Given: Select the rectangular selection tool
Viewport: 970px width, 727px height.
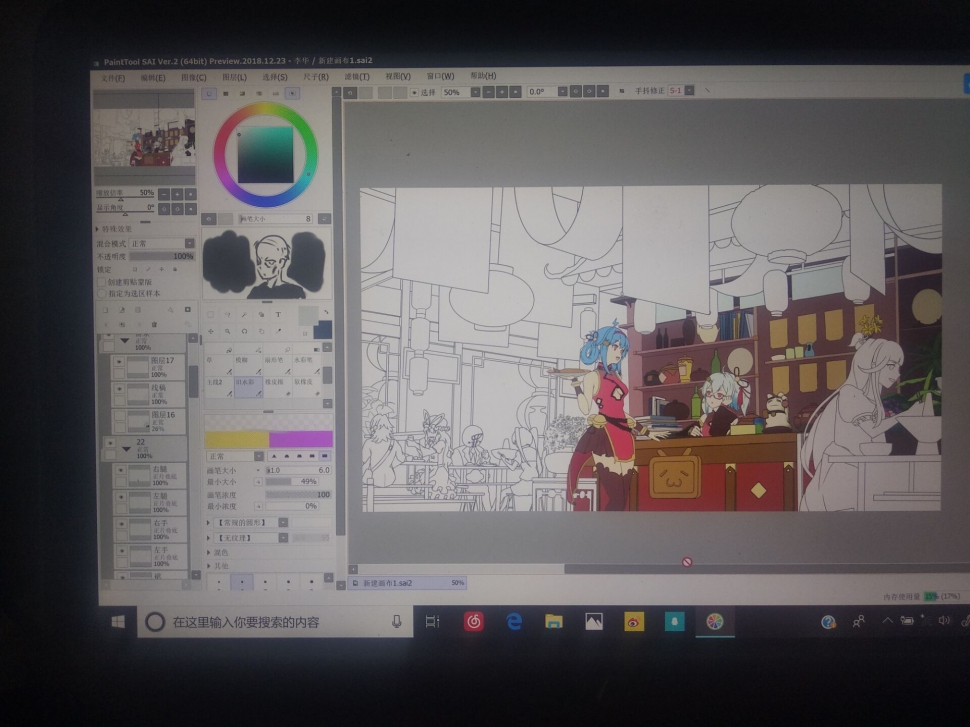Looking at the screenshot, I should (x=210, y=315).
